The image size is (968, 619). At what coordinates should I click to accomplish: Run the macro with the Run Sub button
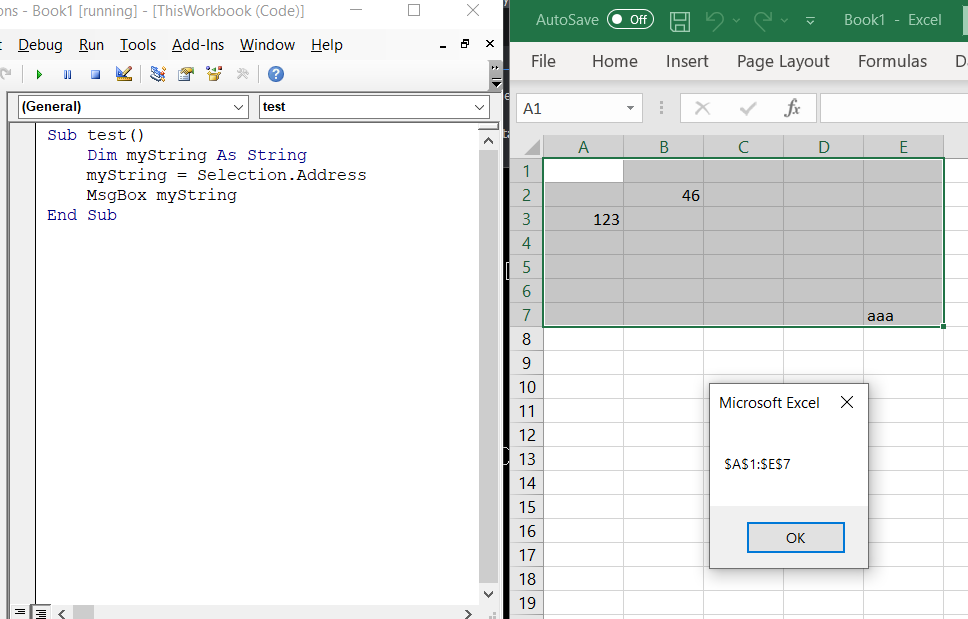(x=40, y=74)
